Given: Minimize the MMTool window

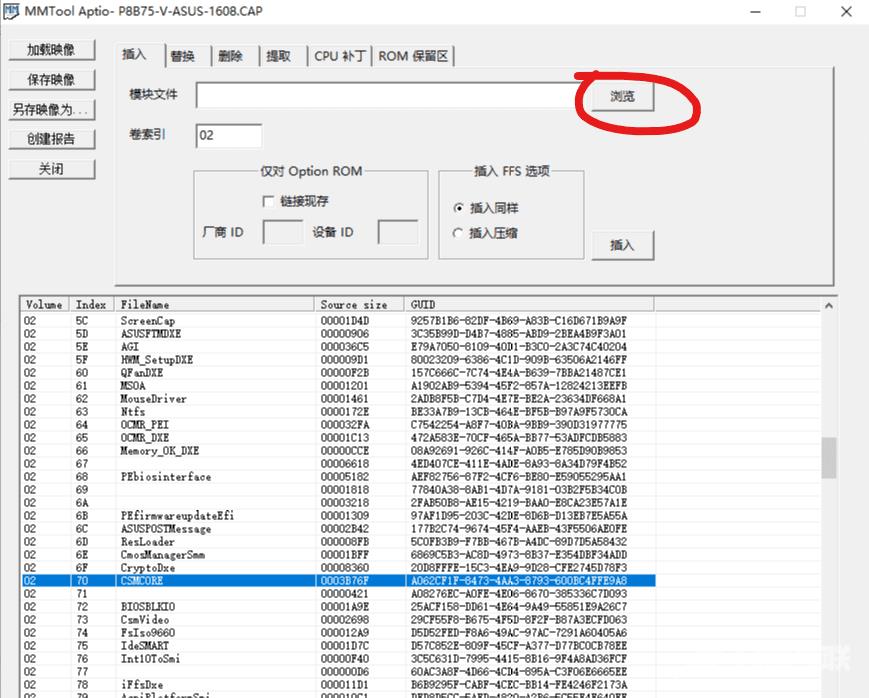Looking at the screenshot, I should (x=755, y=12).
